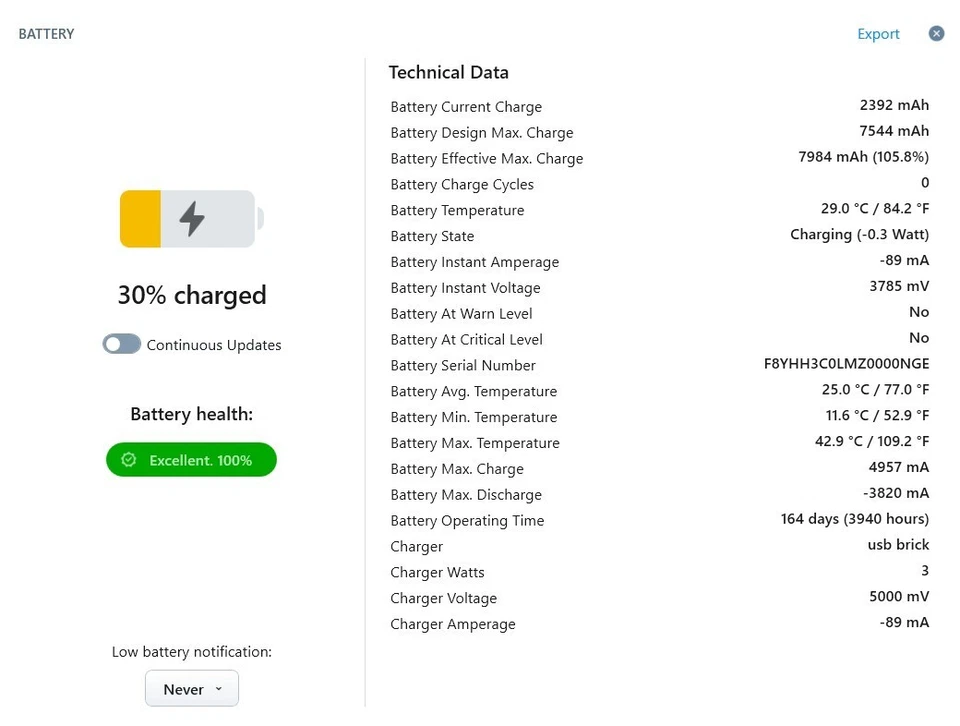This screenshot has width=960, height=726.
Task: Click the 30% charged text
Action: click(x=191, y=295)
